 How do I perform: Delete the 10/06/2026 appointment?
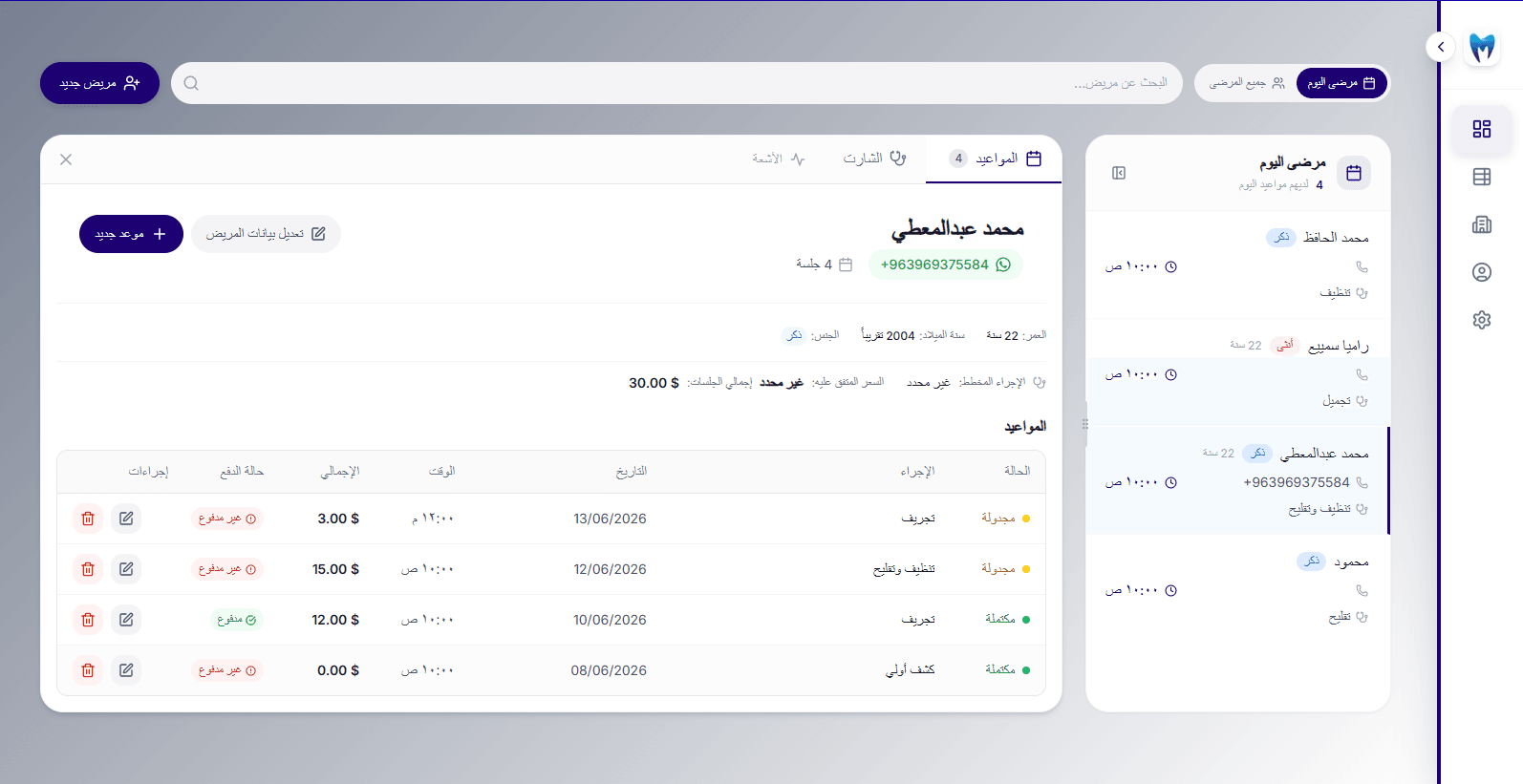coord(88,620)
